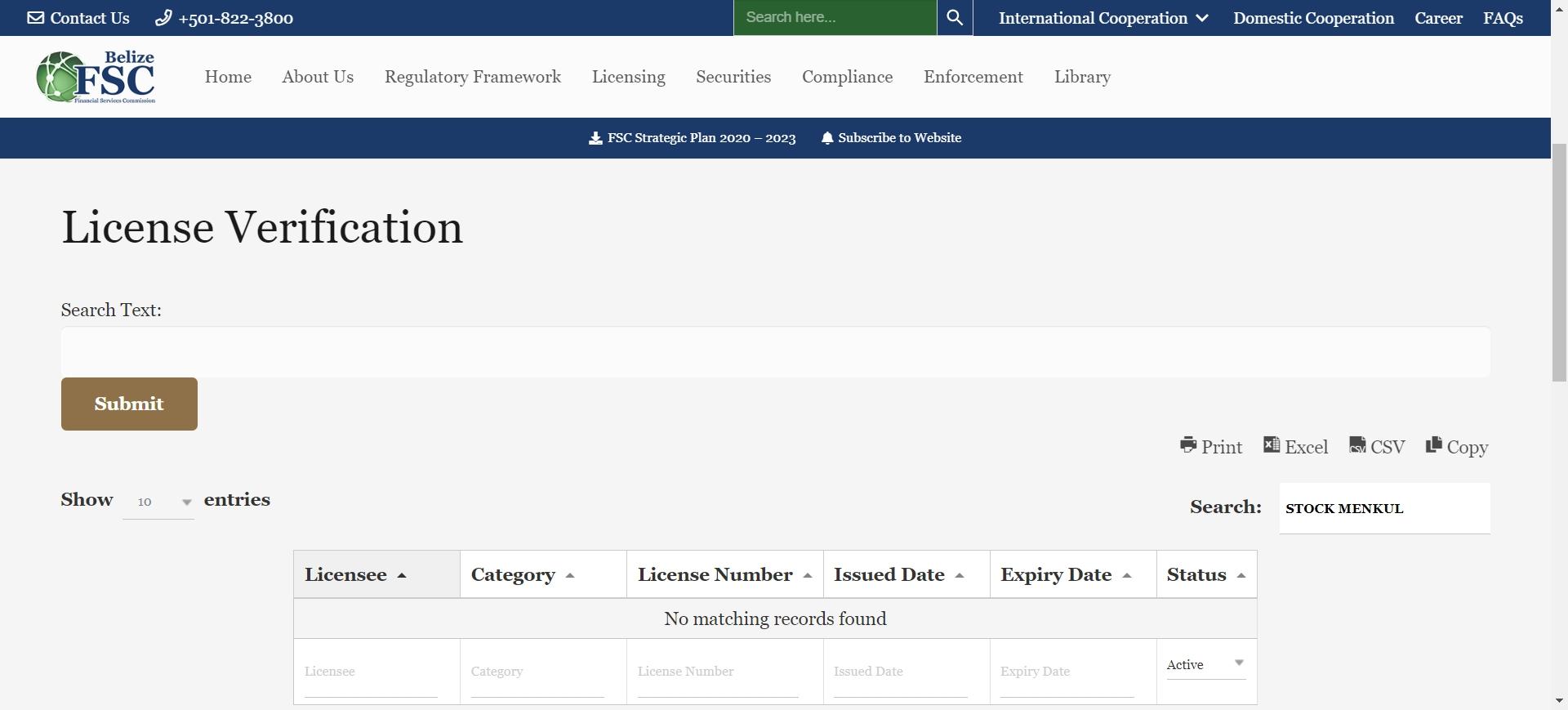
Task: Open FSC Strategic Plan 2020 – 2023 link
Action: [x=702, y=138]
